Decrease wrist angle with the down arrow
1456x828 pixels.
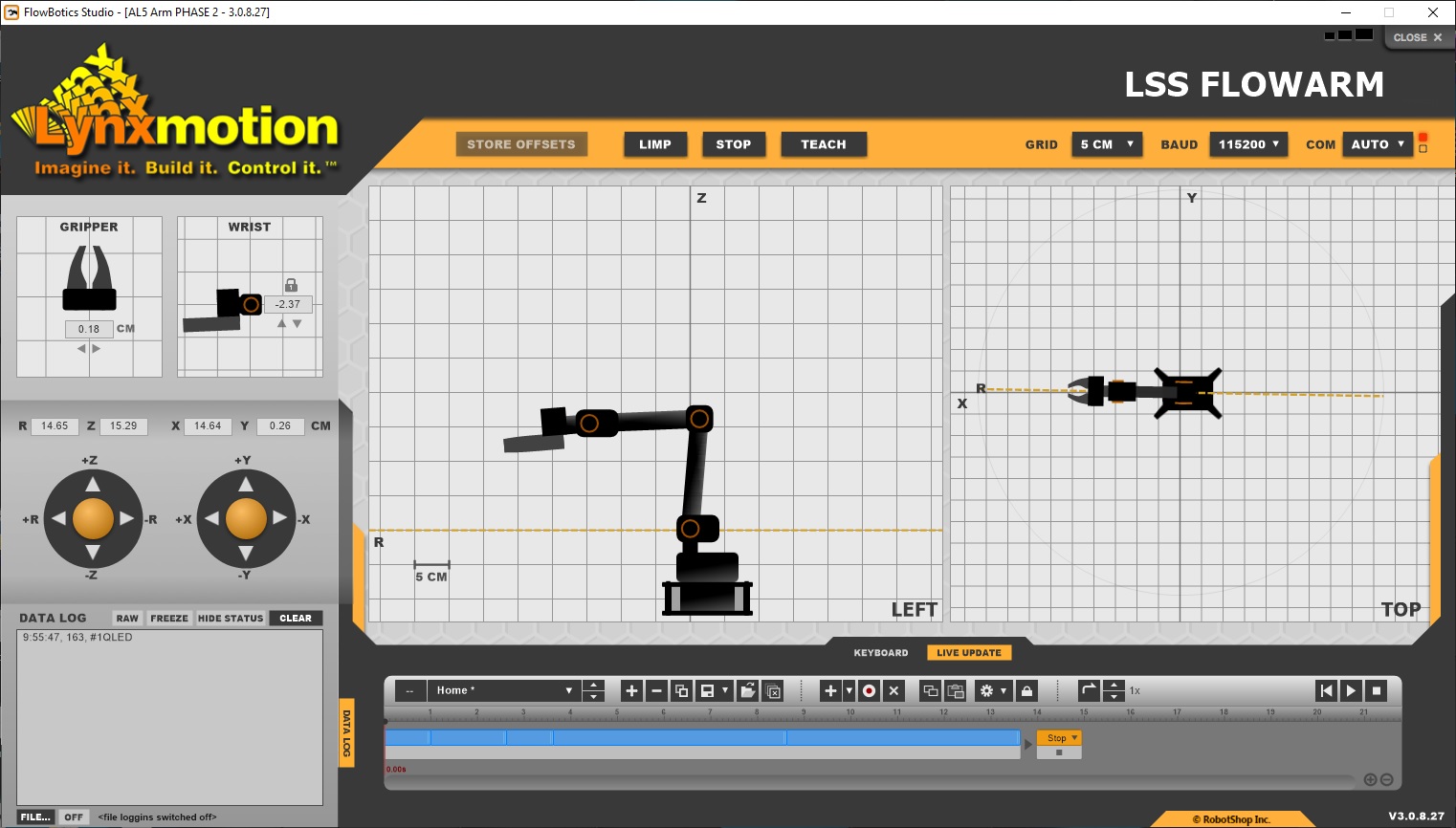pyautogui.click(x=297, y=324)
